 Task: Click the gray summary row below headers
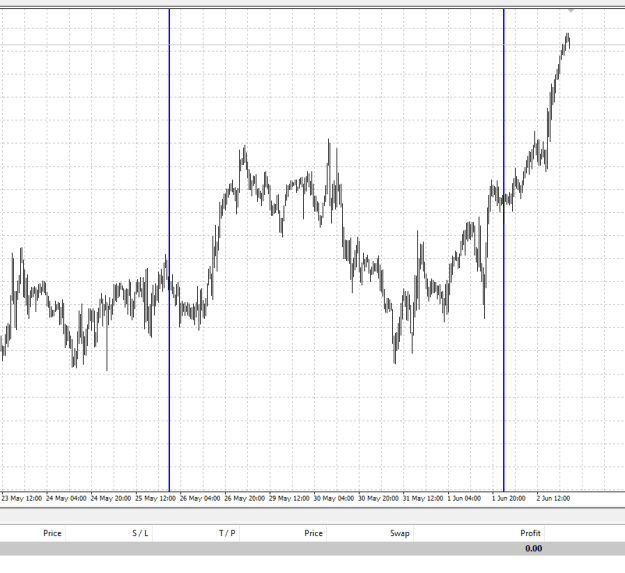tap(312, 549)
